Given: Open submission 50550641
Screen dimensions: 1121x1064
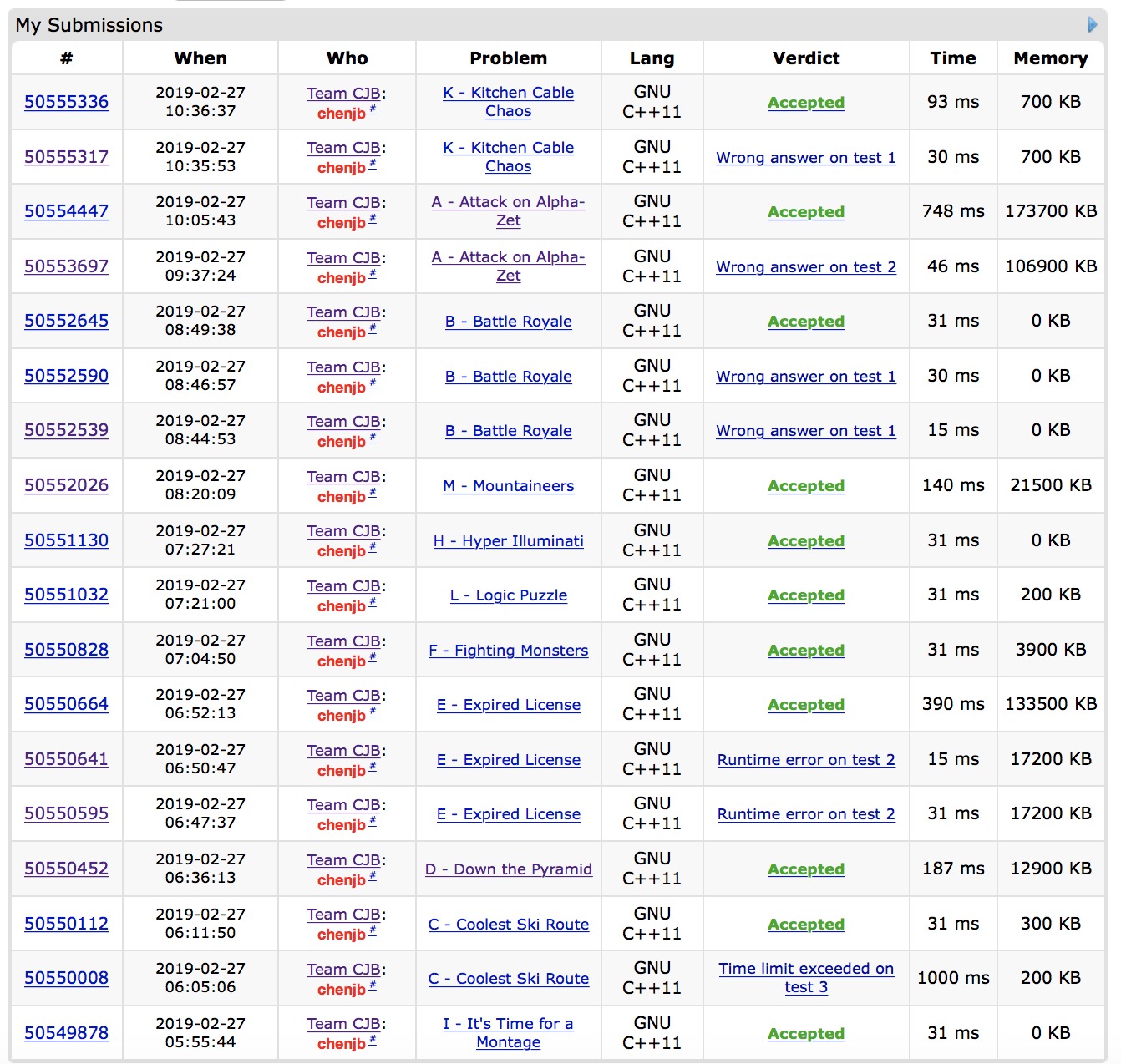Looking at the screenshot, I should pyautogui.click(x=66, y=759).
